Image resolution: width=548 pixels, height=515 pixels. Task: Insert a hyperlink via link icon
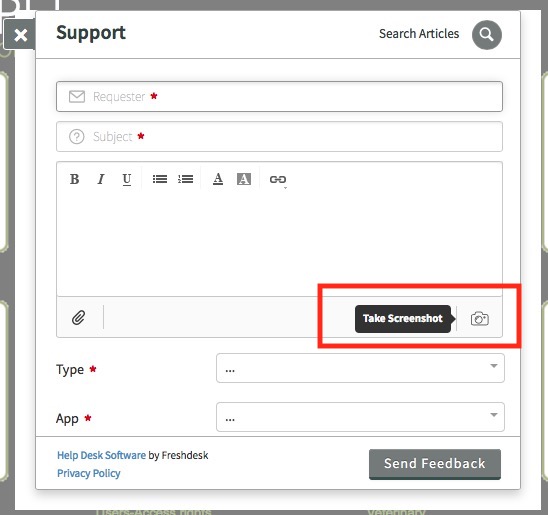click(x=278, y=180)
